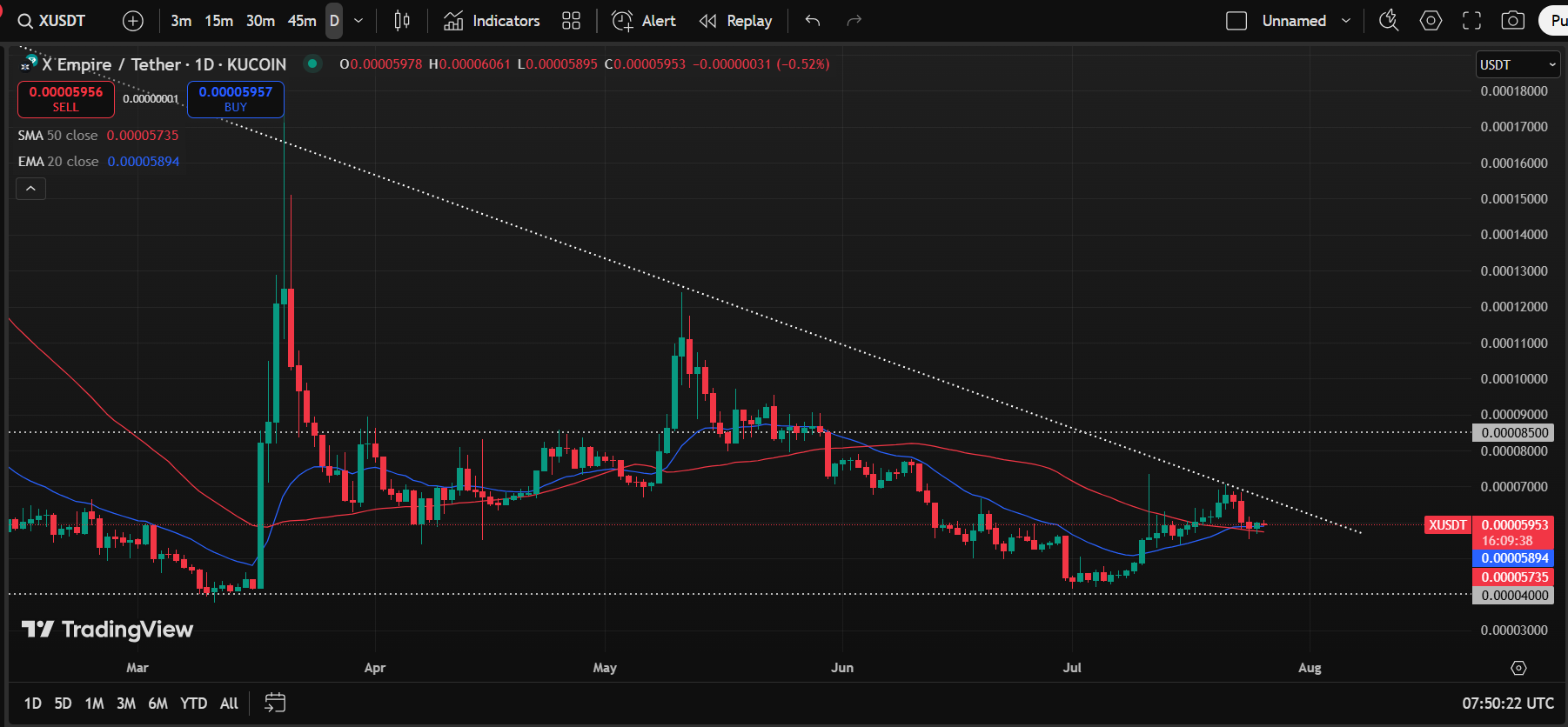Open chart settings hexagon icon
This screenshot has height=727, width=1568.
coord(1431,21)
